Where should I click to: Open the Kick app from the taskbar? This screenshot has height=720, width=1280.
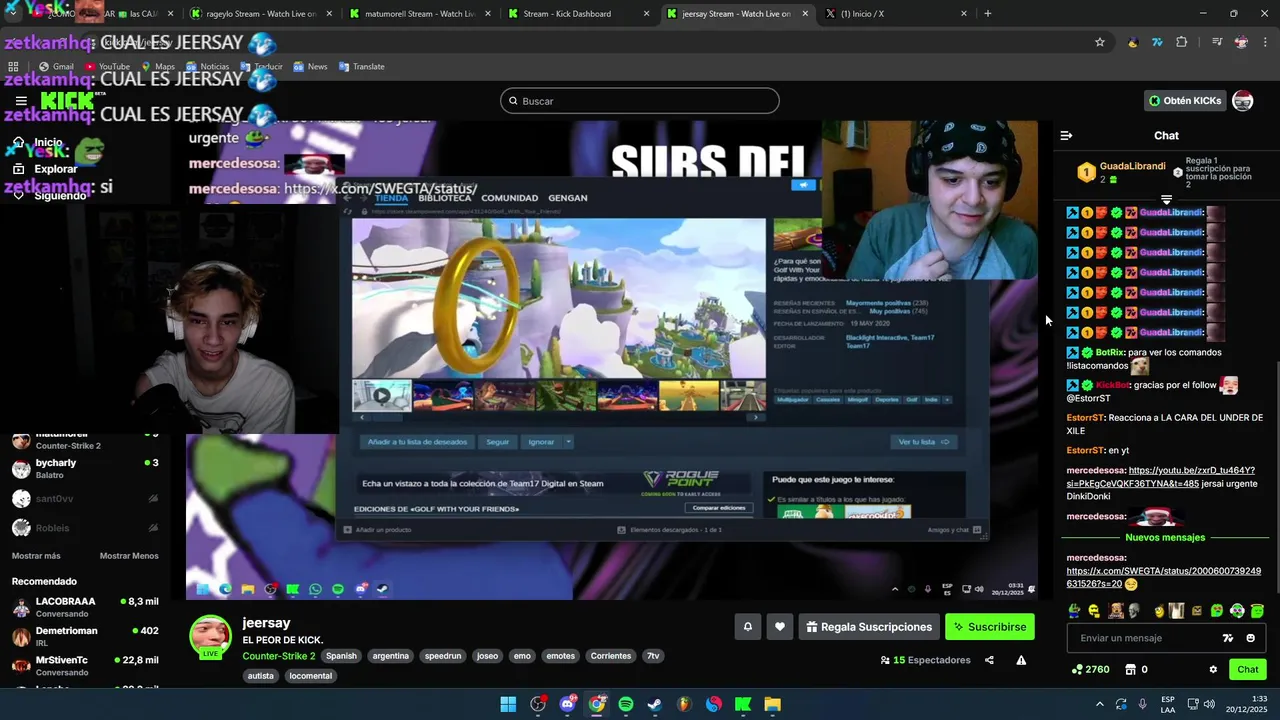[x=743, y=704]
